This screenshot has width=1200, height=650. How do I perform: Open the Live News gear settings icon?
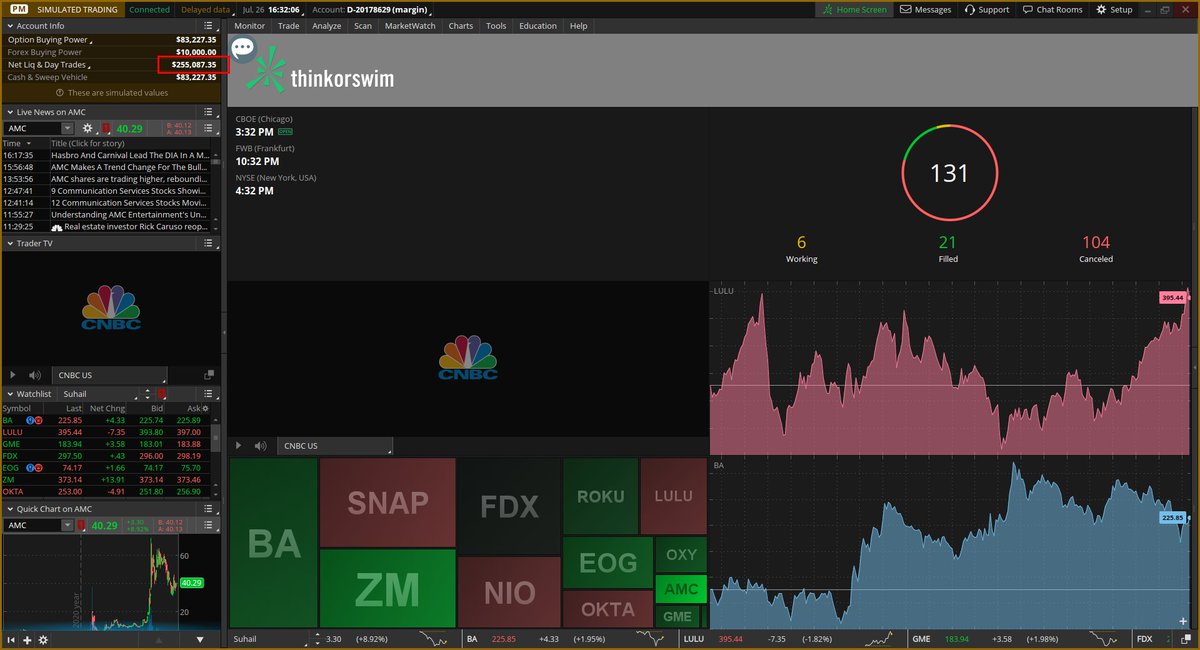(88, 128)
